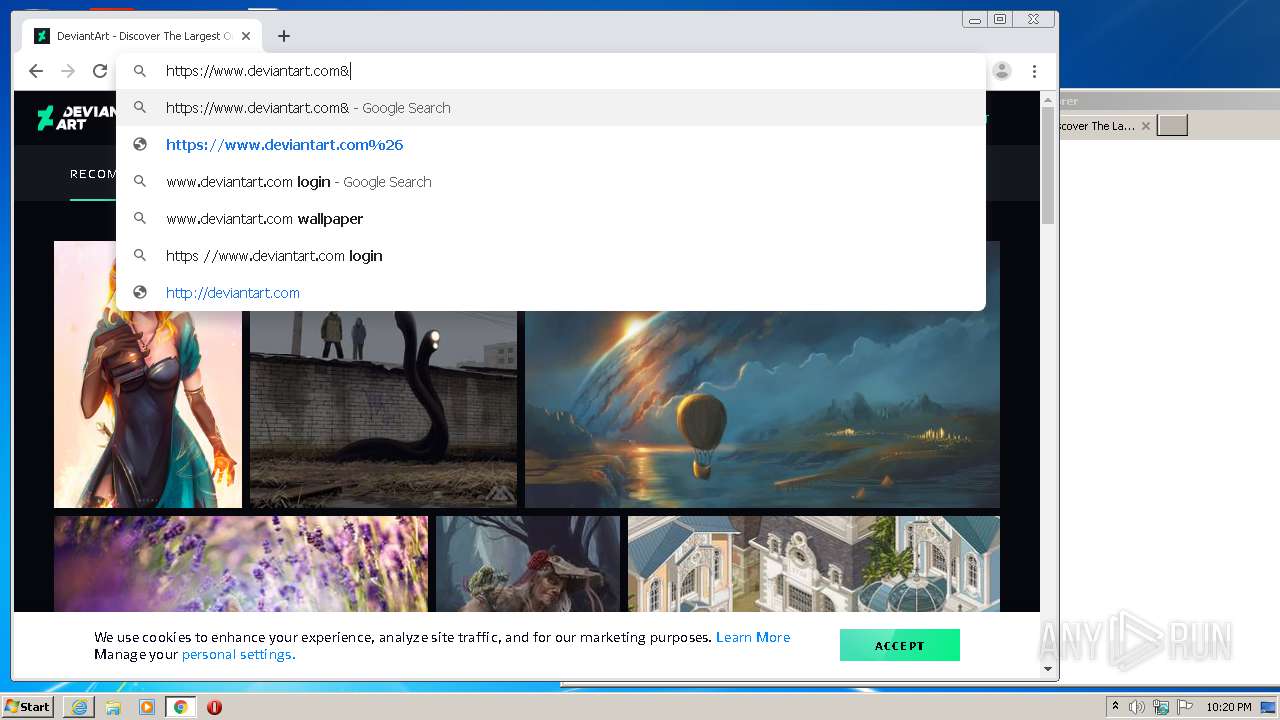This screenshot has height=720, width=1280.
Task: Open the Action Center flag icon
Action: [x=1185, y=707]
